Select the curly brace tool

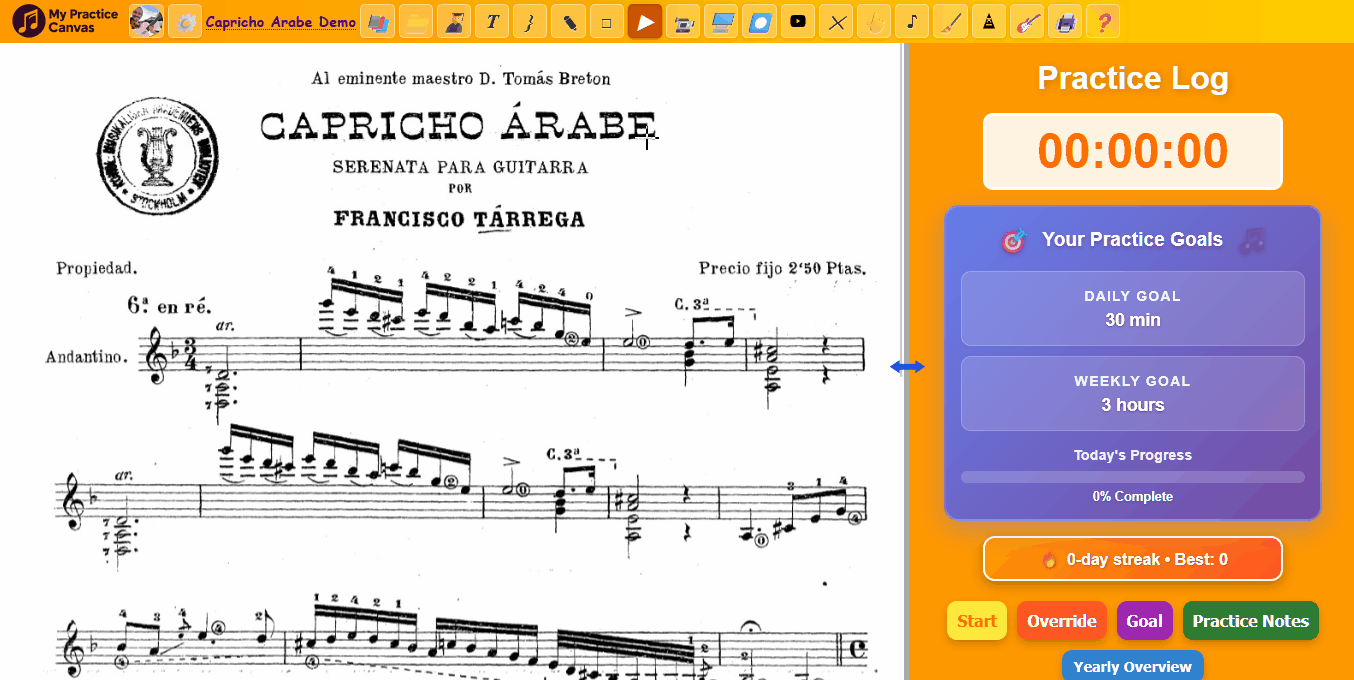pos(530,21)
